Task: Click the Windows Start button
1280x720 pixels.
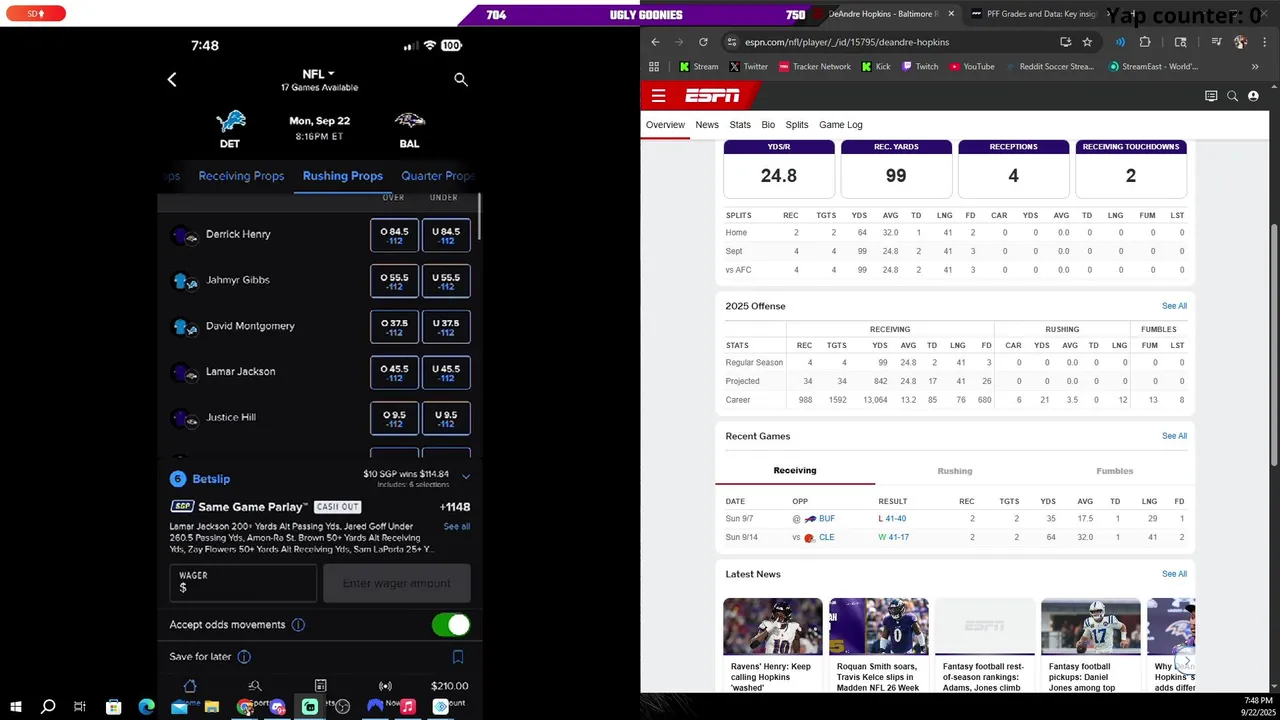Action: pyautogui.click(x=15, y=707)
